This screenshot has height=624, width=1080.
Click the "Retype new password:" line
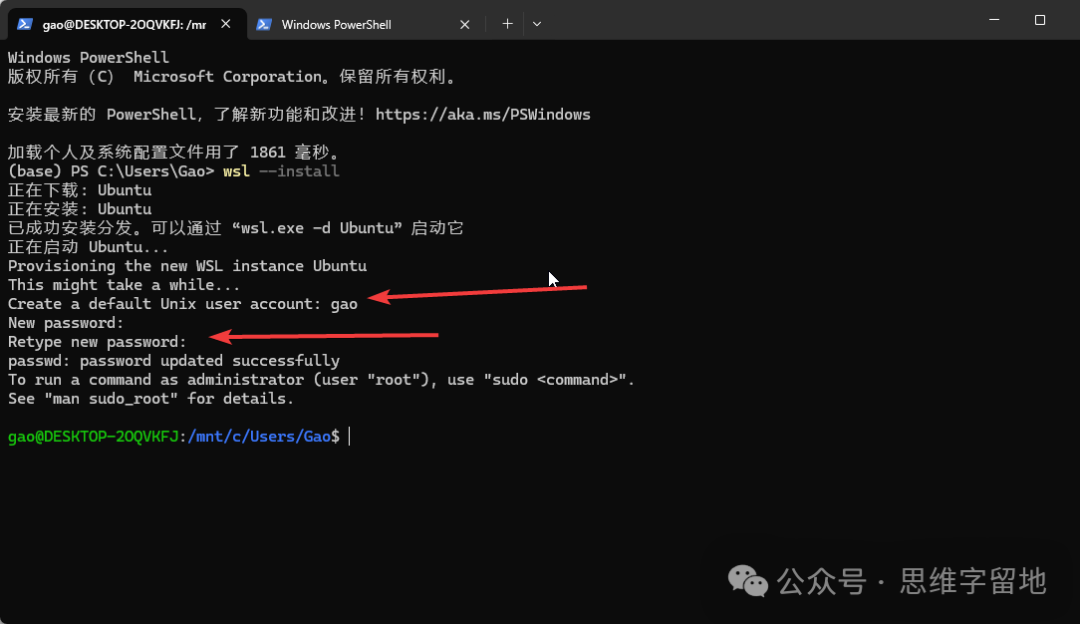click(x=97, y=342)
